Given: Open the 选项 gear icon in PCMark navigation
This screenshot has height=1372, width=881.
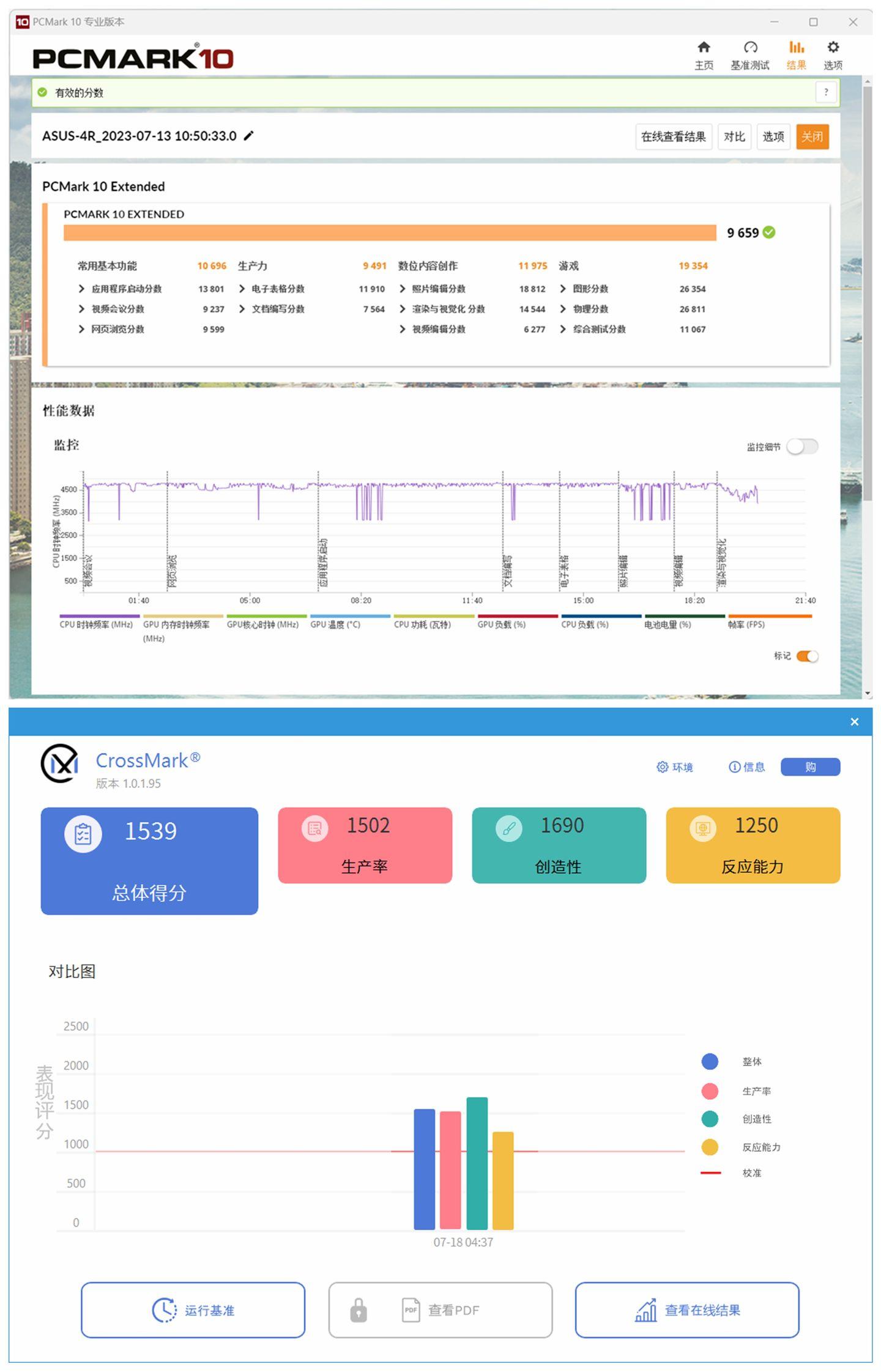Looking at the screenshot, I should click(x=833, y=48).
